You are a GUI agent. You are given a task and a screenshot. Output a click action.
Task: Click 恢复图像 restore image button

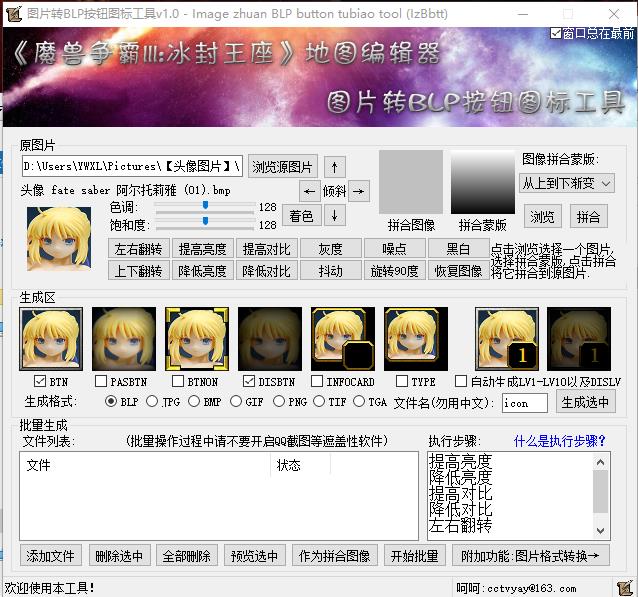(459, 271)
